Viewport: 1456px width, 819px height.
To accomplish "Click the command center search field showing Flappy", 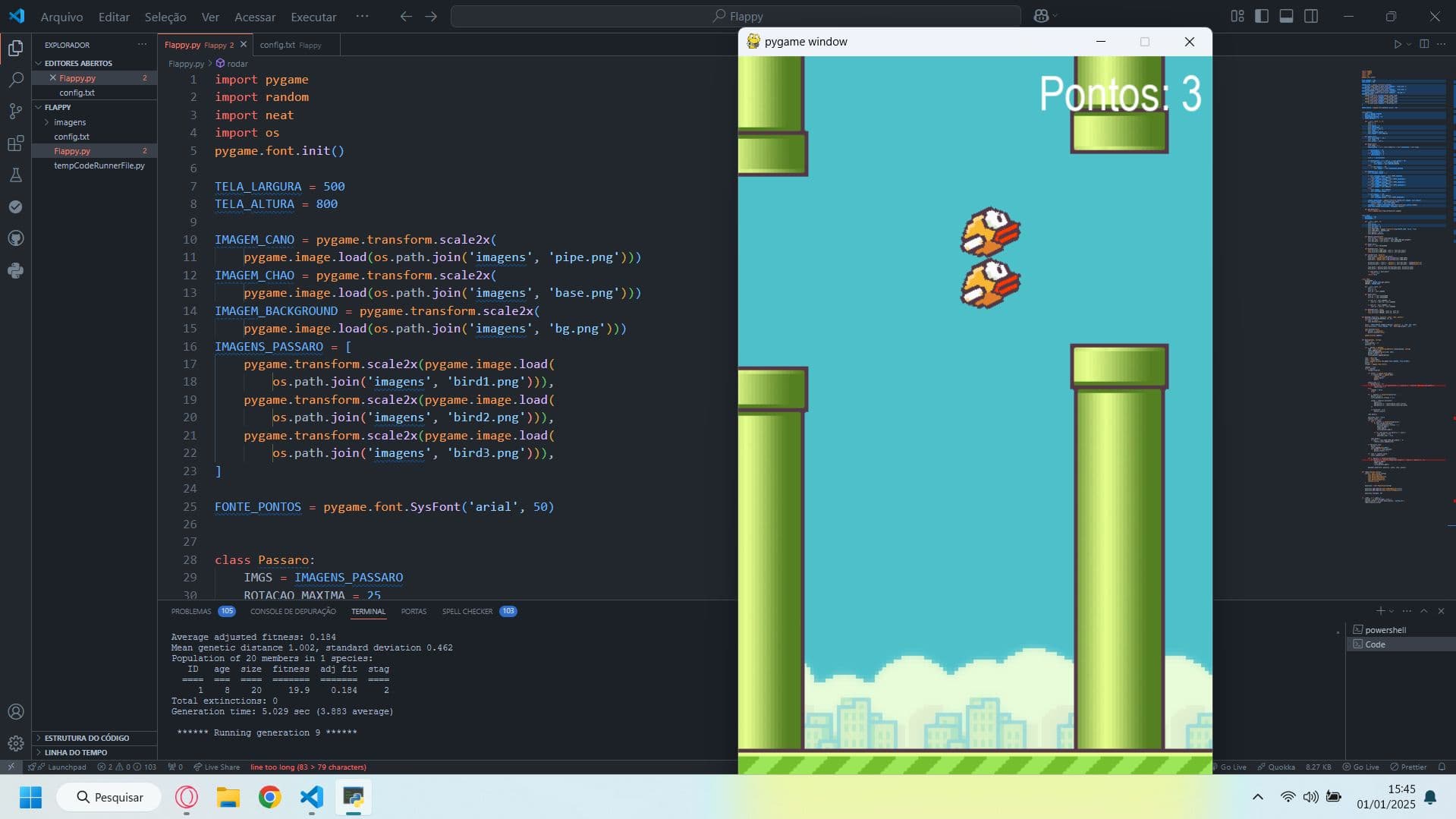I will pyautogui.click(x=736, y=16).
